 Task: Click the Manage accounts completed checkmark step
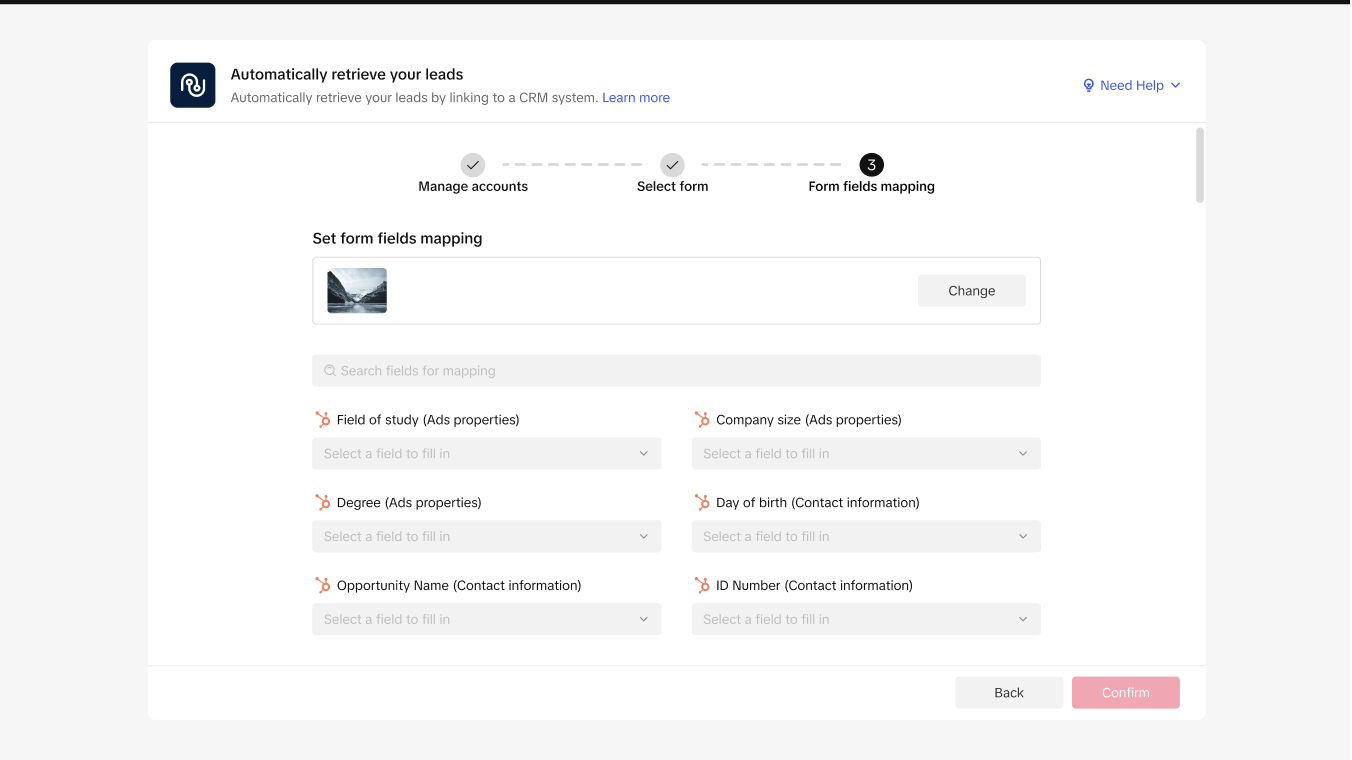click(473, 165)
